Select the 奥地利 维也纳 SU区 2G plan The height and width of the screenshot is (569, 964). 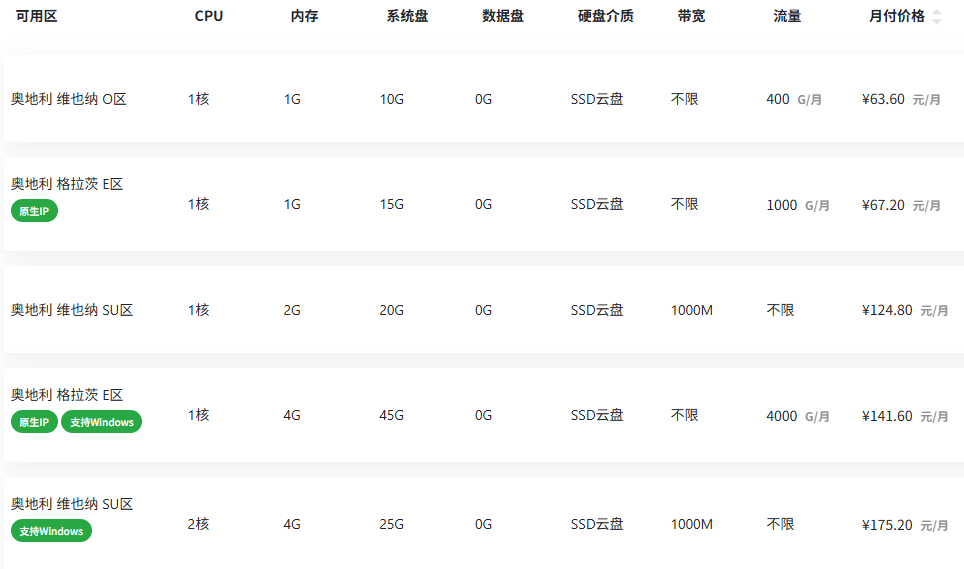coord(484,310)
